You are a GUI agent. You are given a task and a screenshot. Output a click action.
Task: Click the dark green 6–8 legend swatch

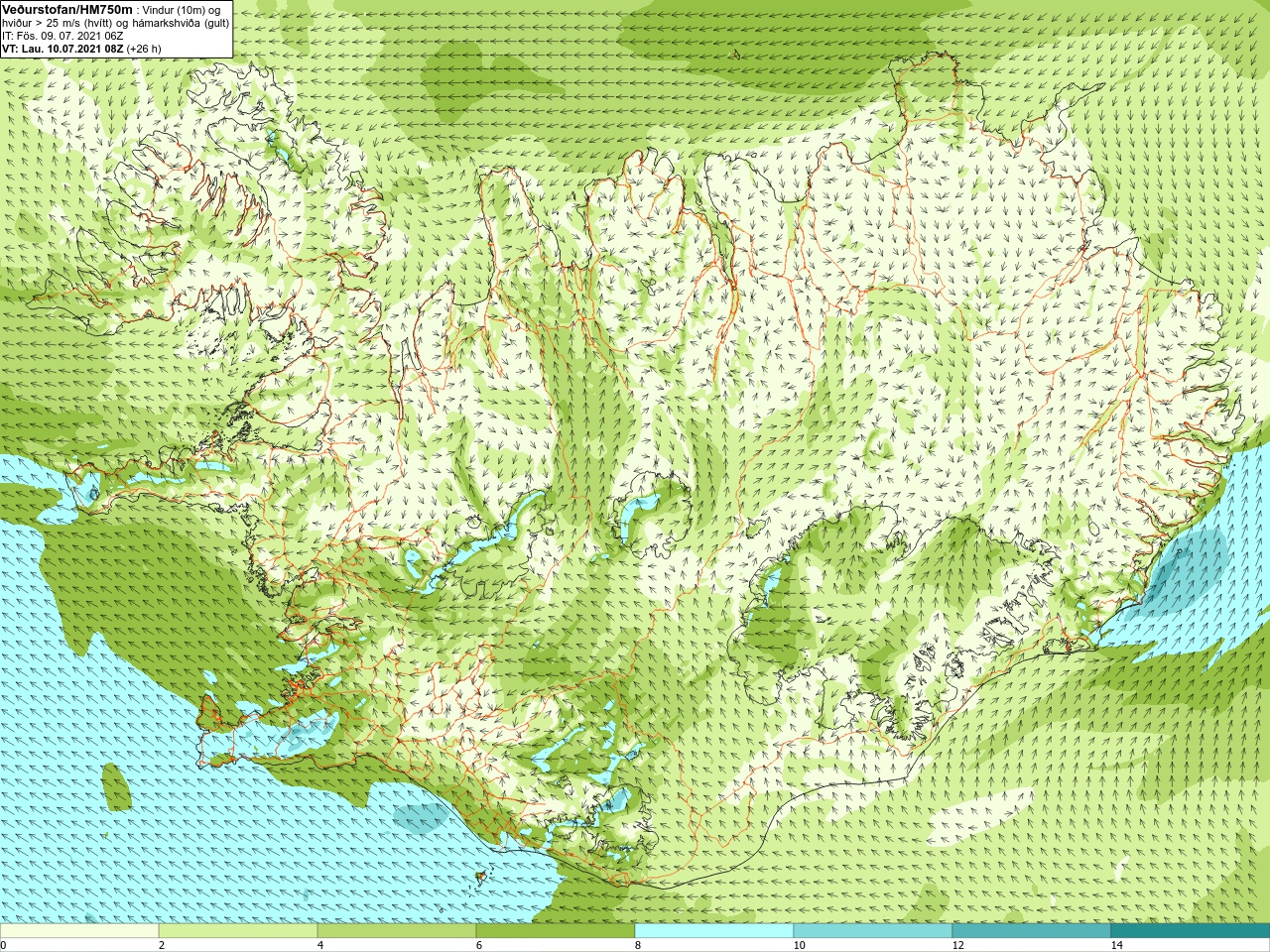coord(556,931)
